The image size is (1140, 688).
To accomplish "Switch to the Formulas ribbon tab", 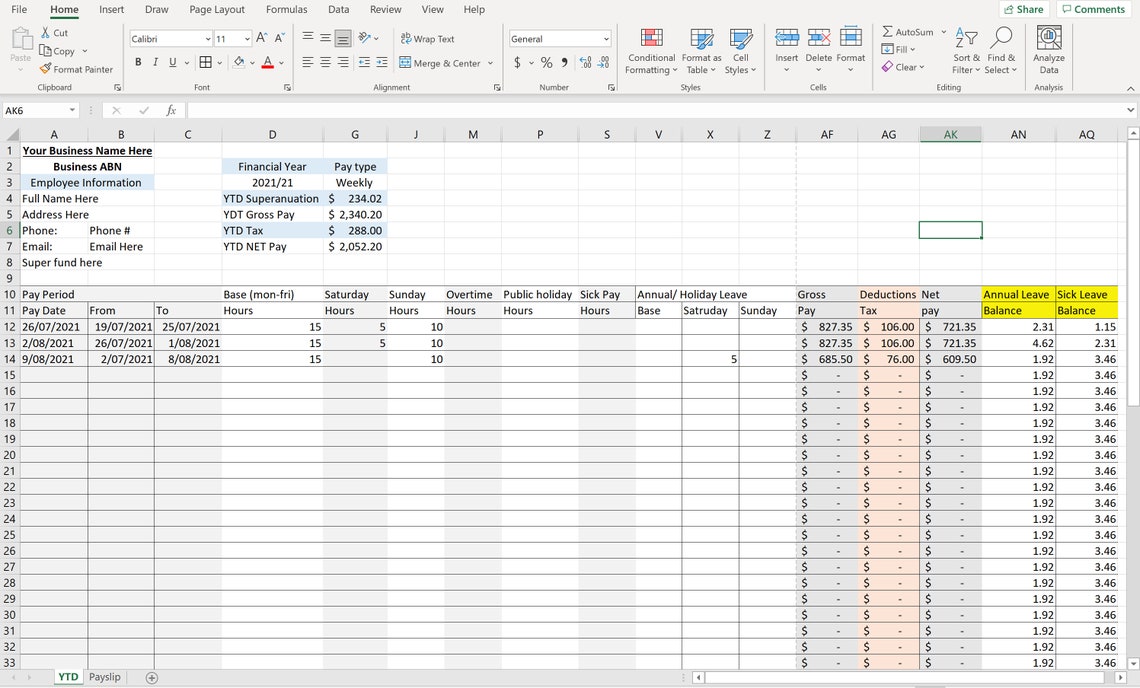I will click(x=286, y=9).
